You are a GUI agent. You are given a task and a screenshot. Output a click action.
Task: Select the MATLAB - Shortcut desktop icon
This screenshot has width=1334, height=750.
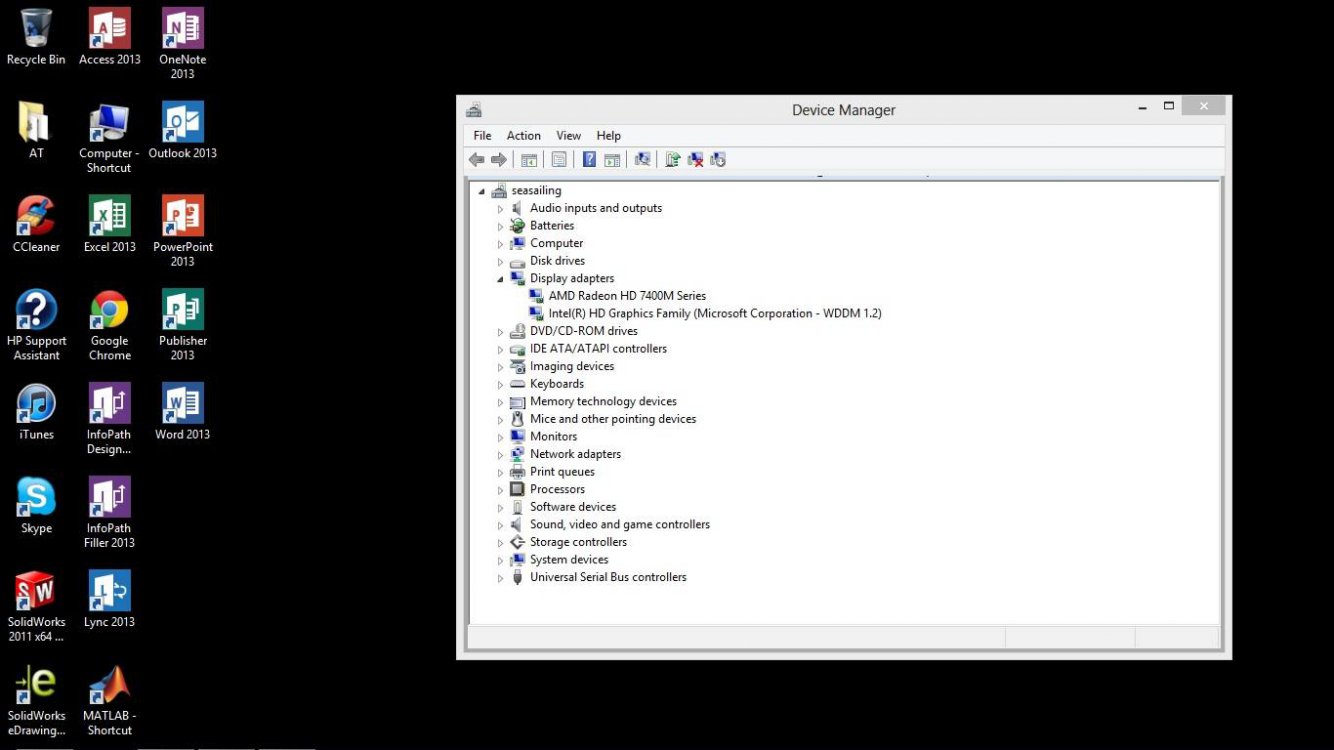coord(109,701)
